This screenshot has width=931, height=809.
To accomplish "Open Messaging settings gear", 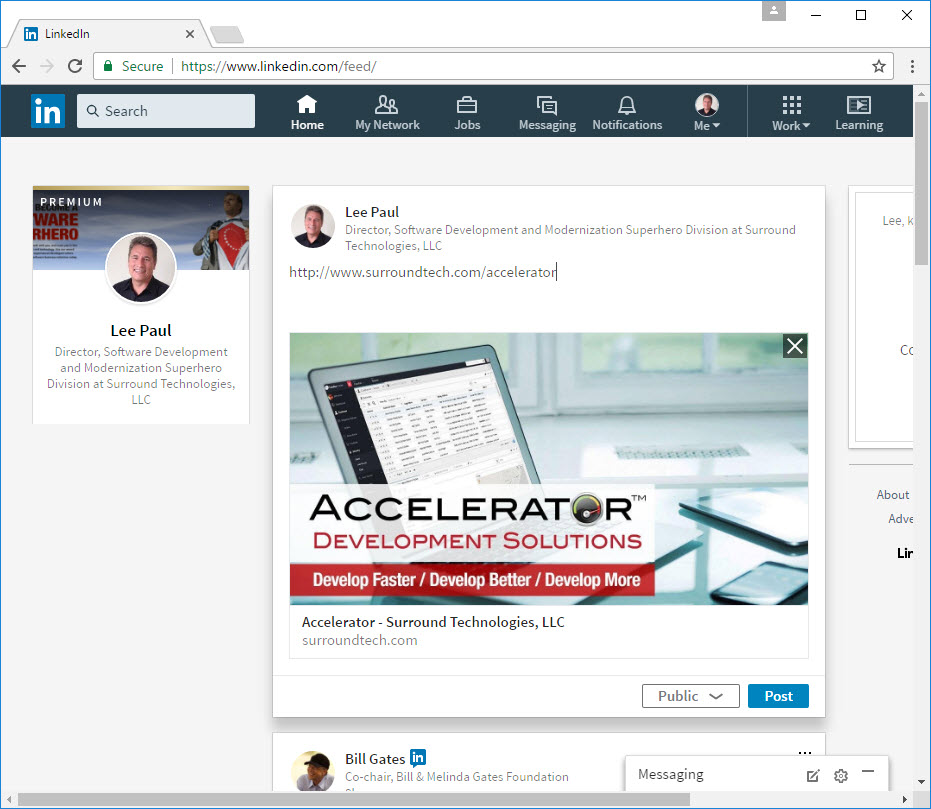I will click(x=841, y=775).
